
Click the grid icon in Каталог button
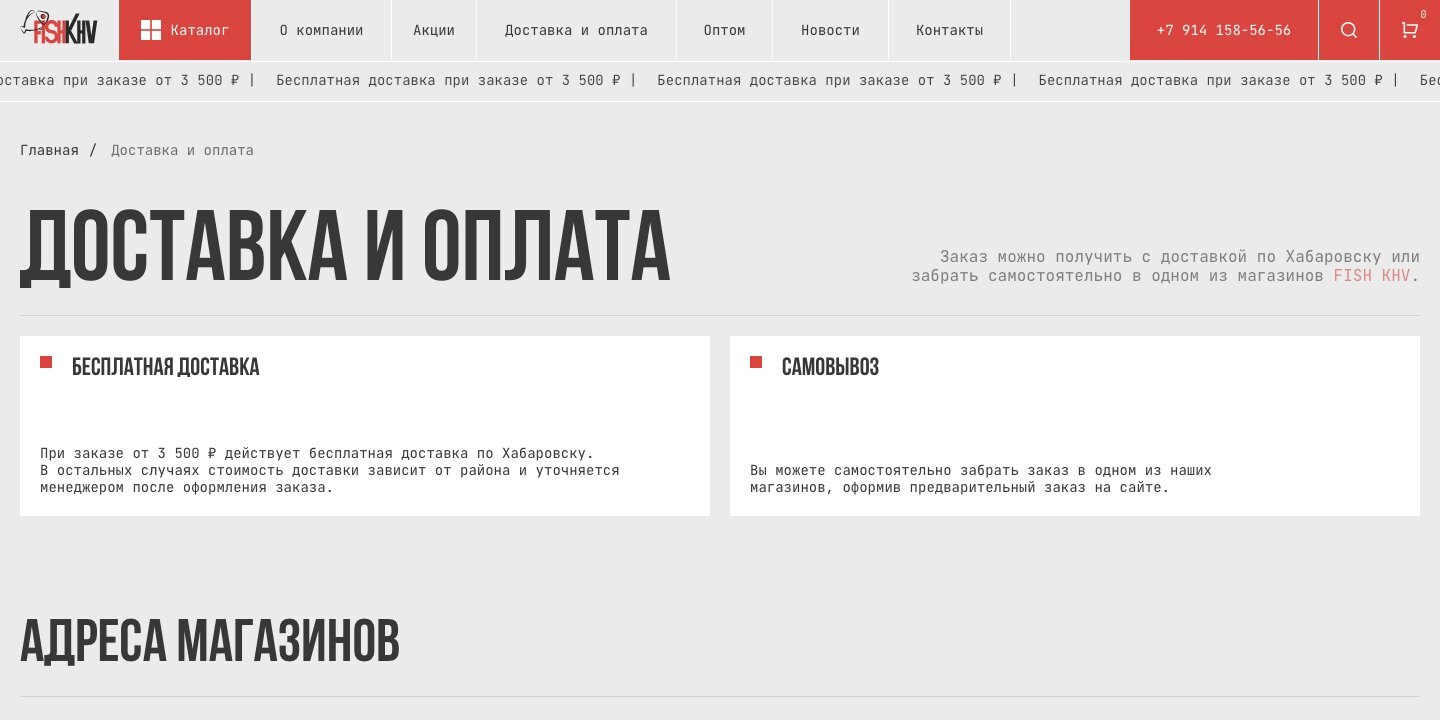[151, 30]
